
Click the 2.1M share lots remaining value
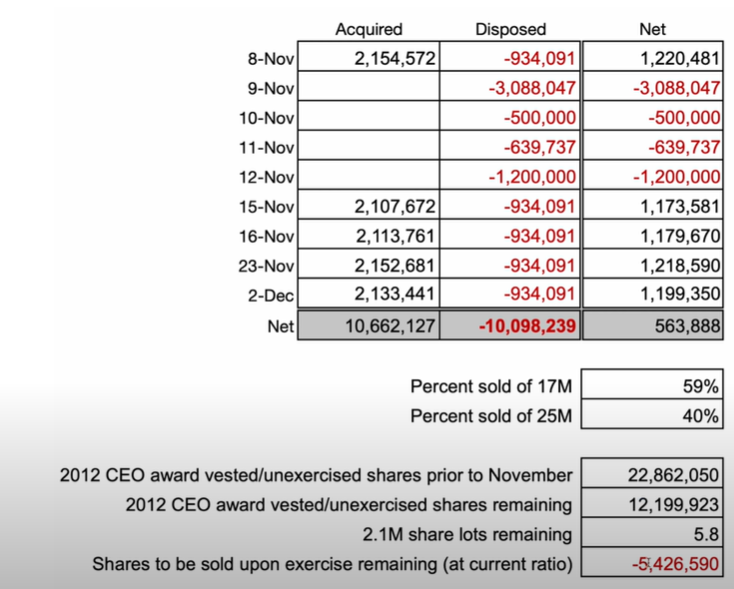point(652,534)
